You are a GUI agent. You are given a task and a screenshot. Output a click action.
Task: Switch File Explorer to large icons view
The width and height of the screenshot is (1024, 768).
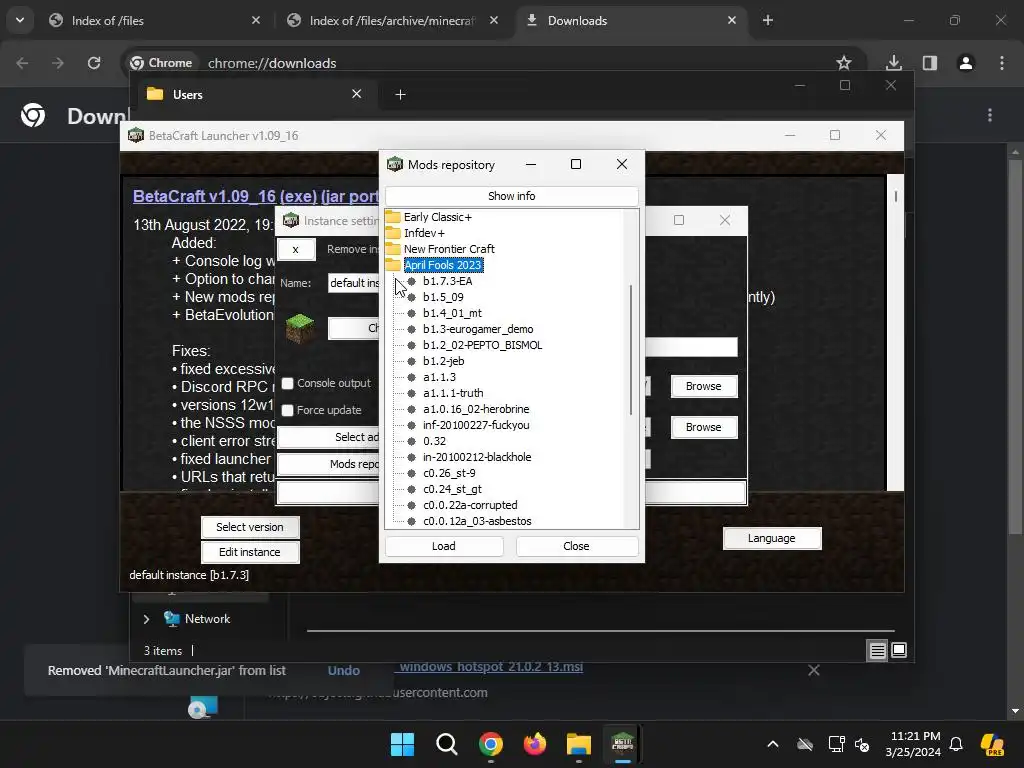(899, 650)
